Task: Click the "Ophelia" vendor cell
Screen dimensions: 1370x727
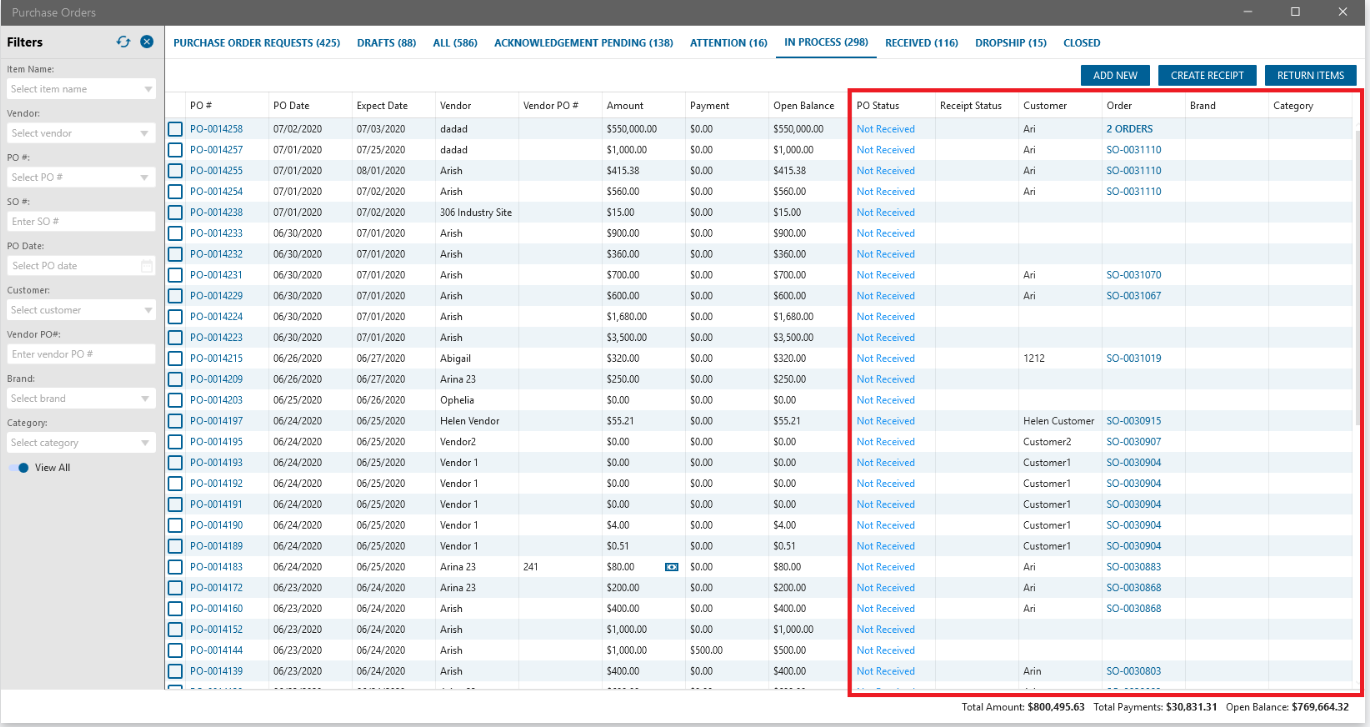Action: click(457, 400)
